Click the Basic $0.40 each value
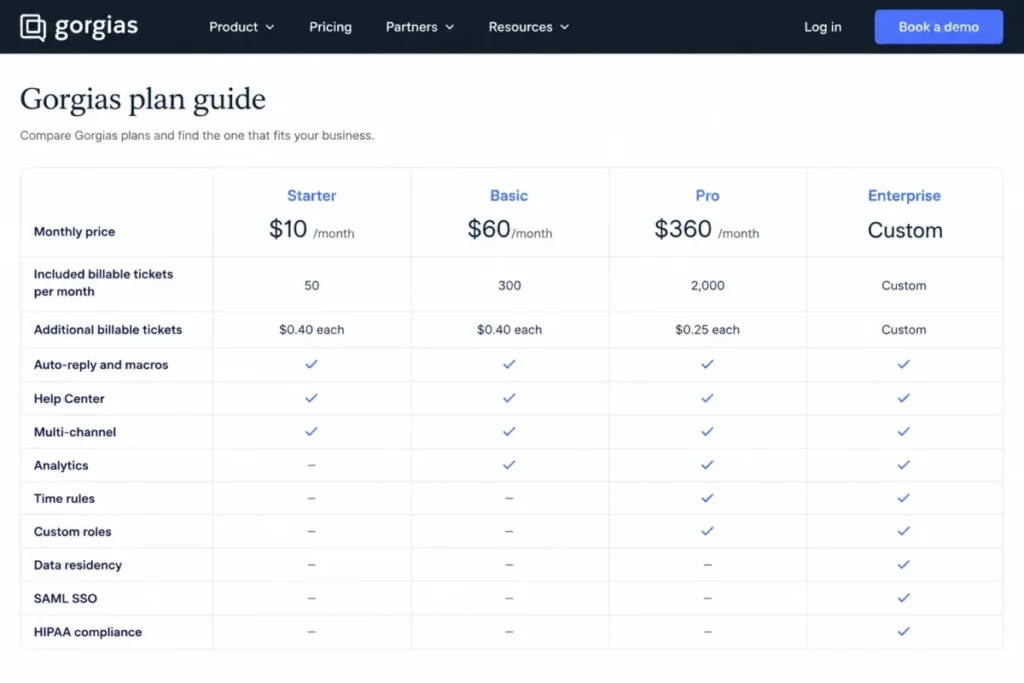The height and width of the screenshot is (683, 1024). (x=509, y=330)
